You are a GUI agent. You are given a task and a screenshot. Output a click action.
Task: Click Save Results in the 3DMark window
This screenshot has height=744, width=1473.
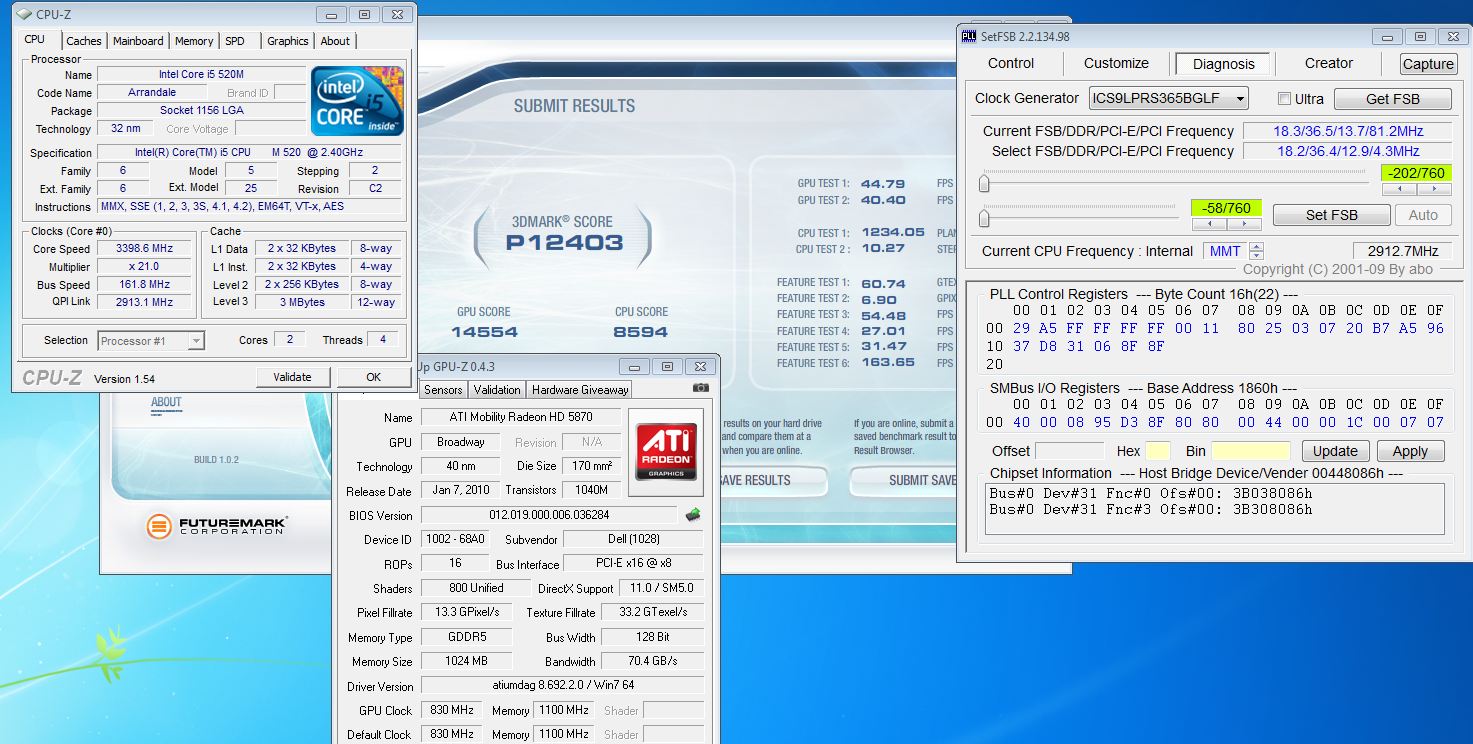click(x=755, y=480)
